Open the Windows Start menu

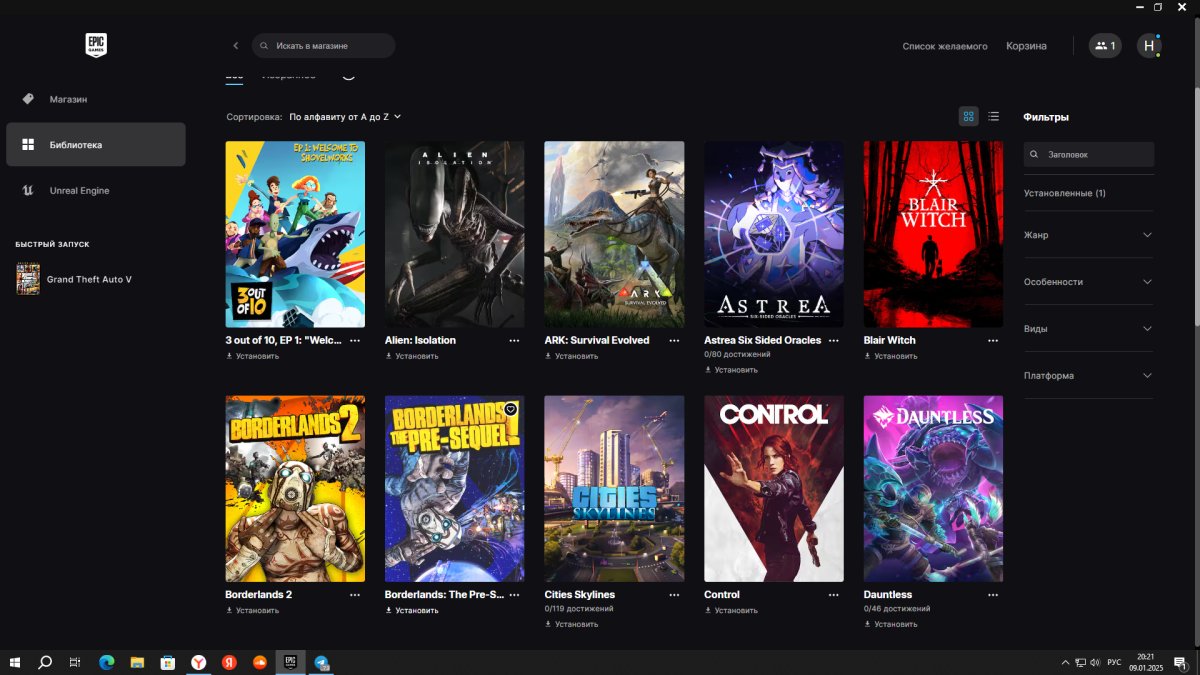(x=15, y=662)
